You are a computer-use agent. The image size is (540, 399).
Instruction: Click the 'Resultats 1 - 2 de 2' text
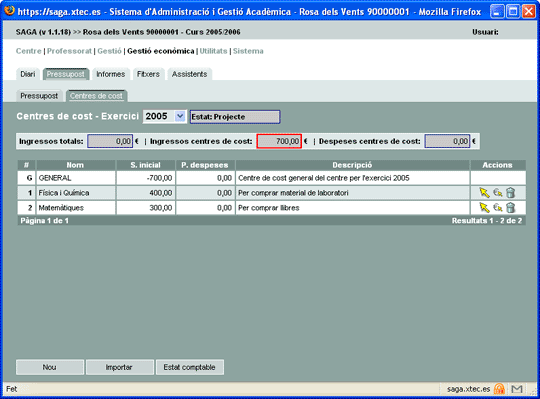click(487, 221)
